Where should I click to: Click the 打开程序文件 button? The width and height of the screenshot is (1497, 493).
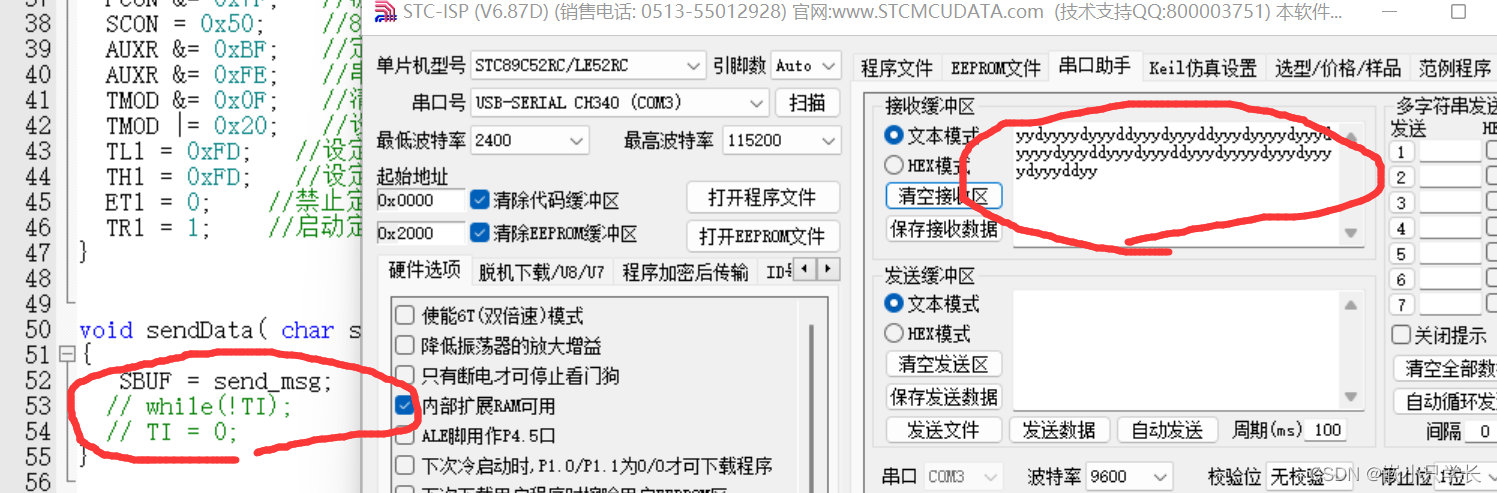click(763, 197)
